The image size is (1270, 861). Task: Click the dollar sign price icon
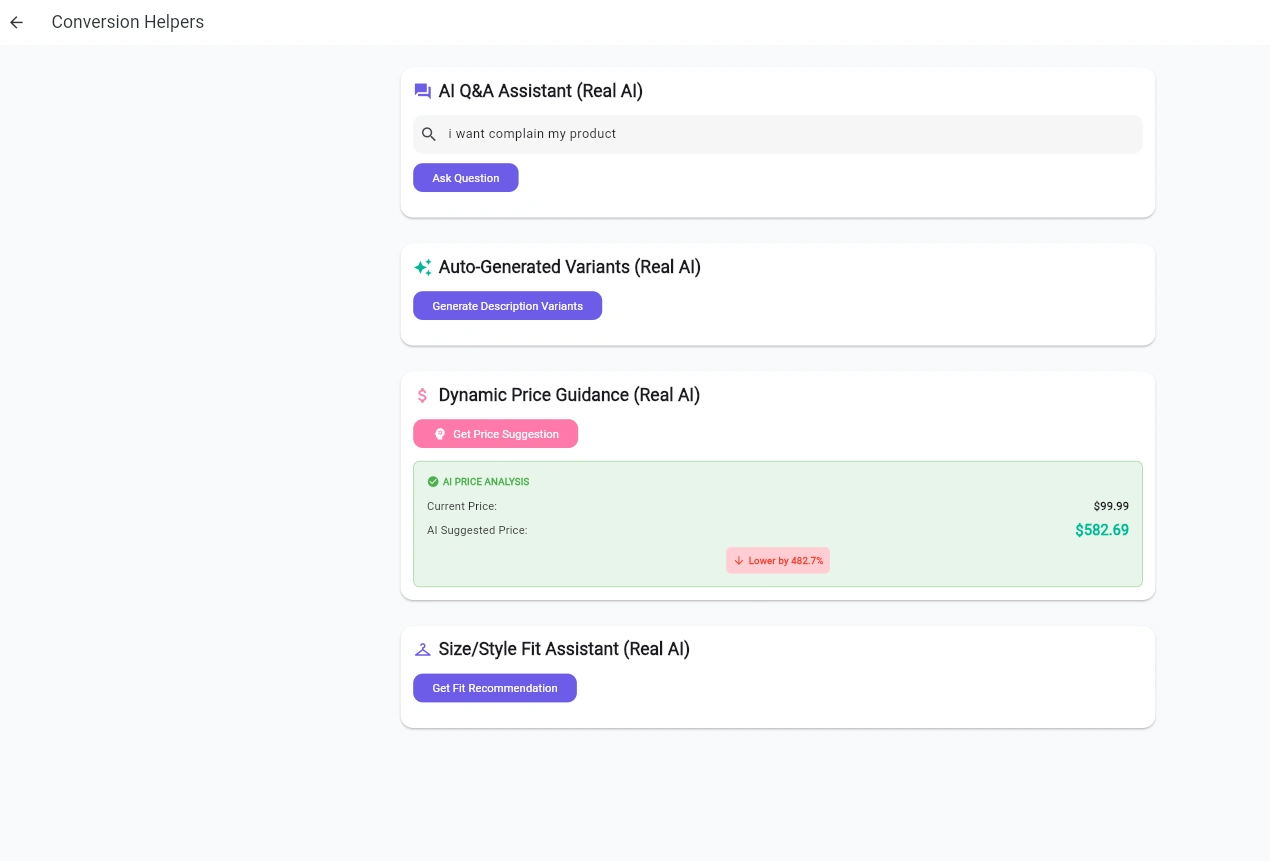423,395
